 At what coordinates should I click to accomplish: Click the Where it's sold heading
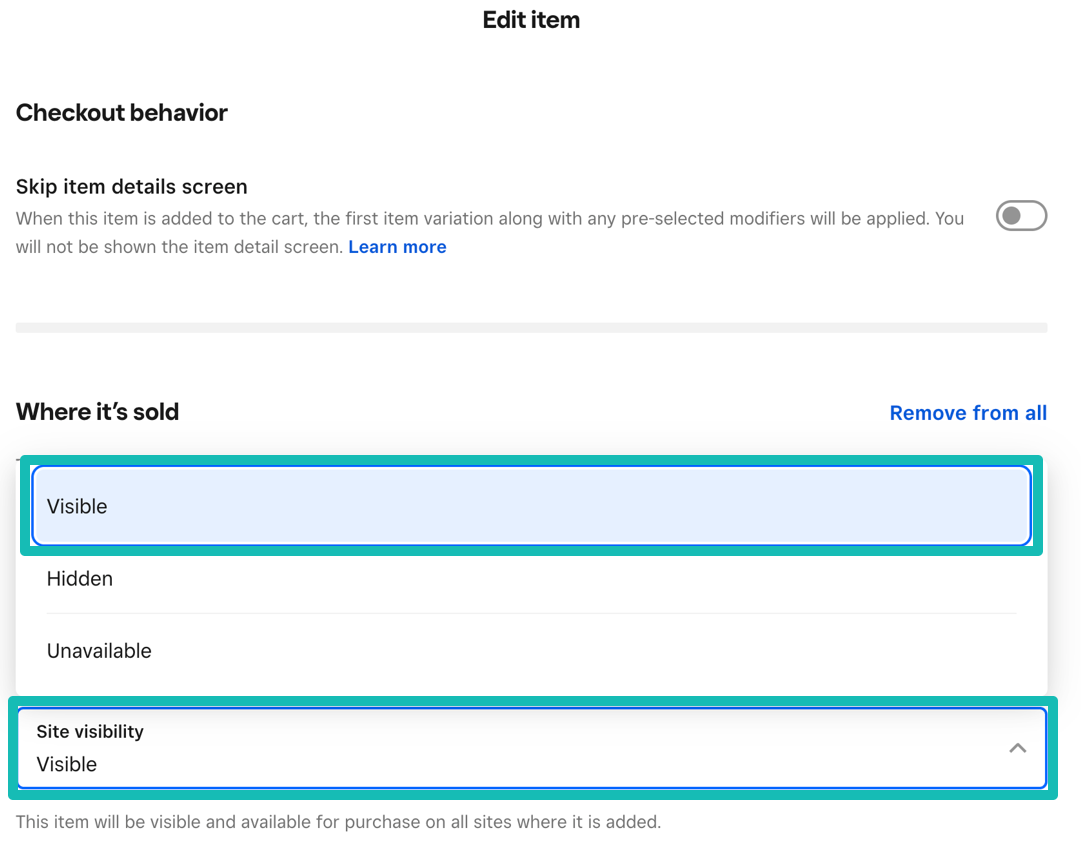tap(98, 412)
